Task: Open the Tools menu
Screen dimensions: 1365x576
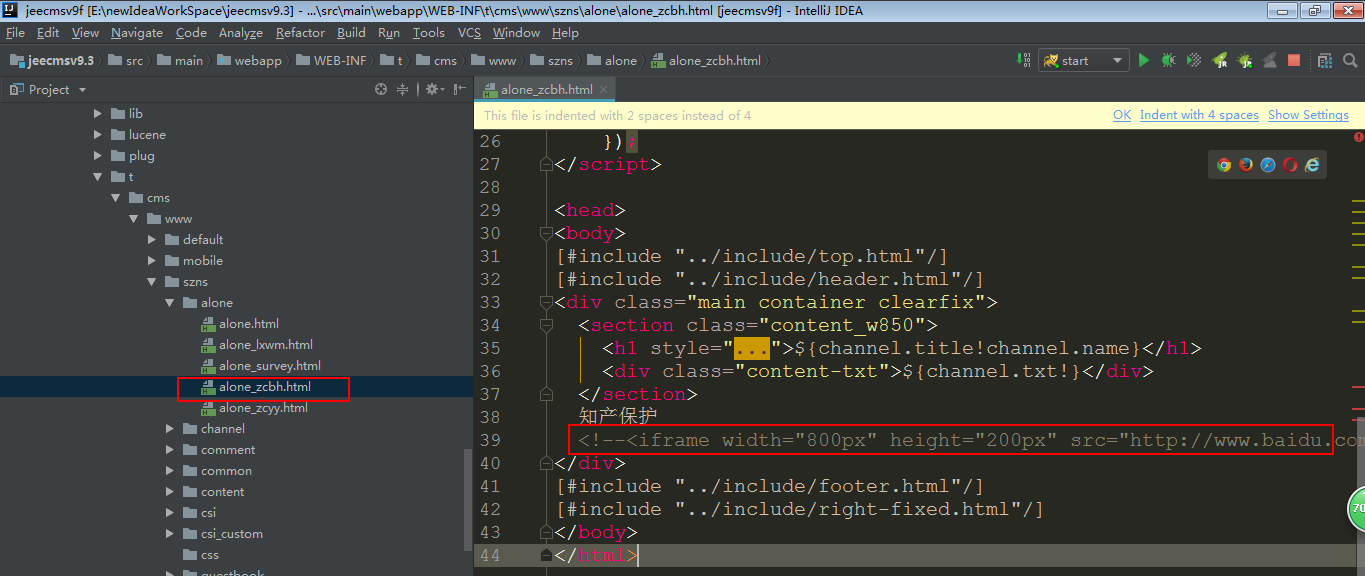Action: click(428, 33)
